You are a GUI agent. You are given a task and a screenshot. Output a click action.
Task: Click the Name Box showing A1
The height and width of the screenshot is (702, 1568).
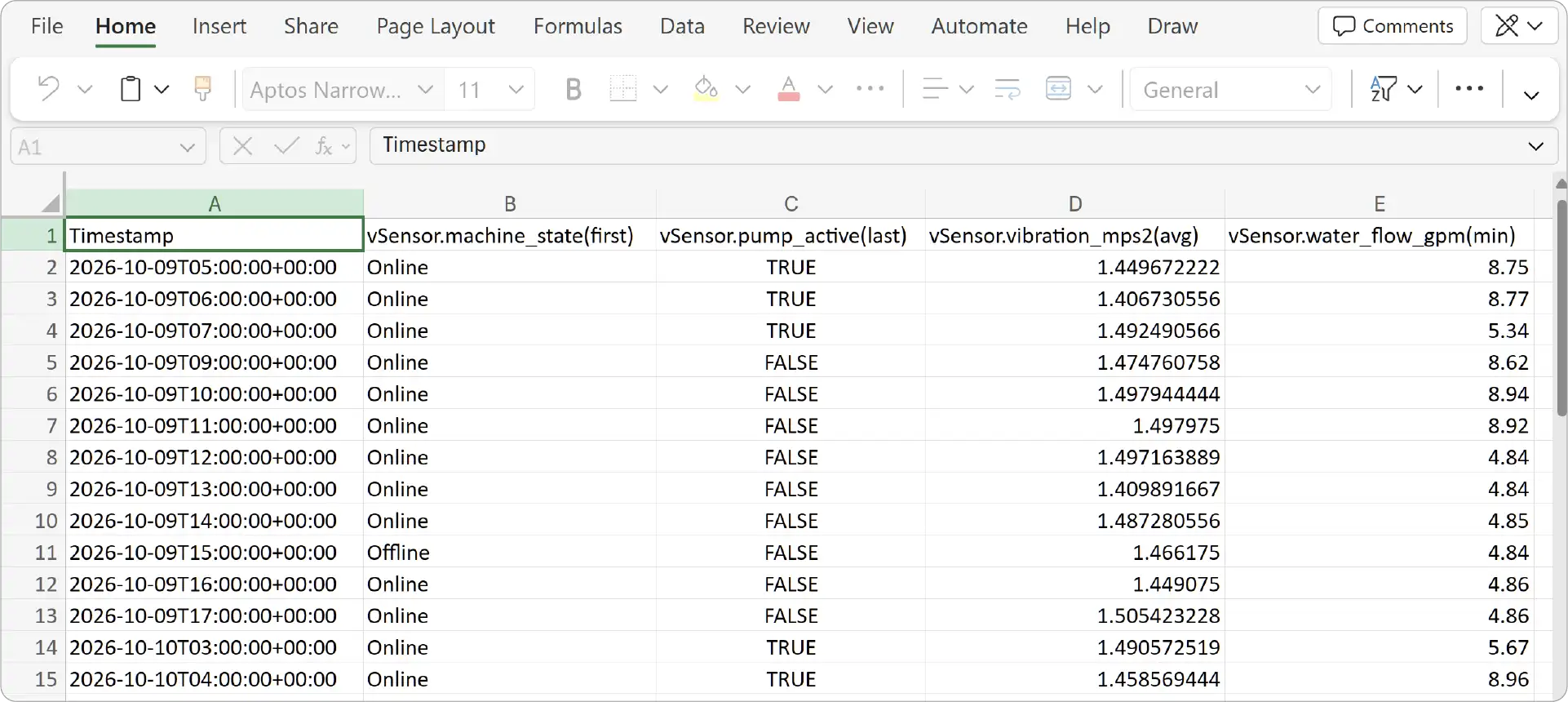pos(108,146)
